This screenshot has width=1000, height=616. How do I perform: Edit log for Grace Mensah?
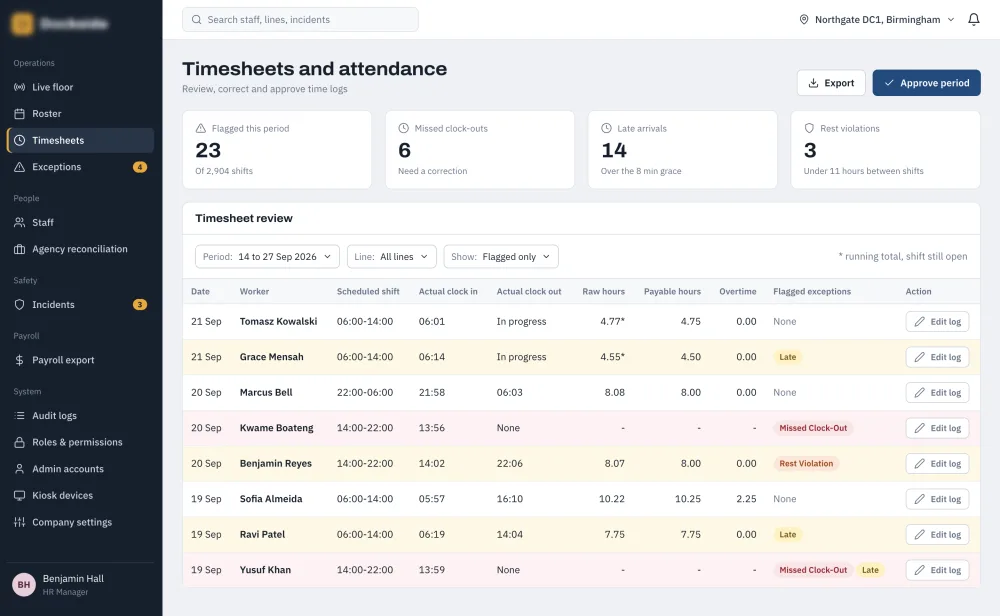(938, 357)
